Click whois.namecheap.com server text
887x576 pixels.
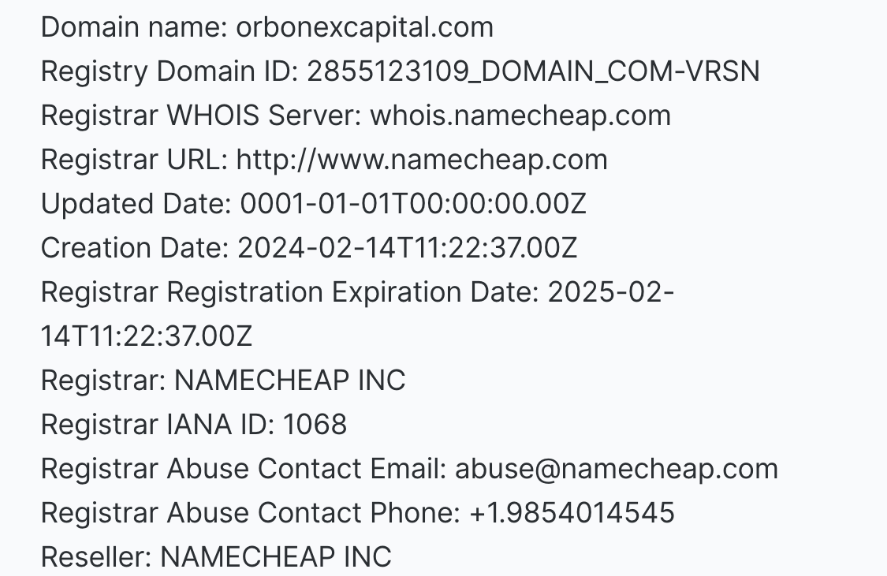(520, 116)
